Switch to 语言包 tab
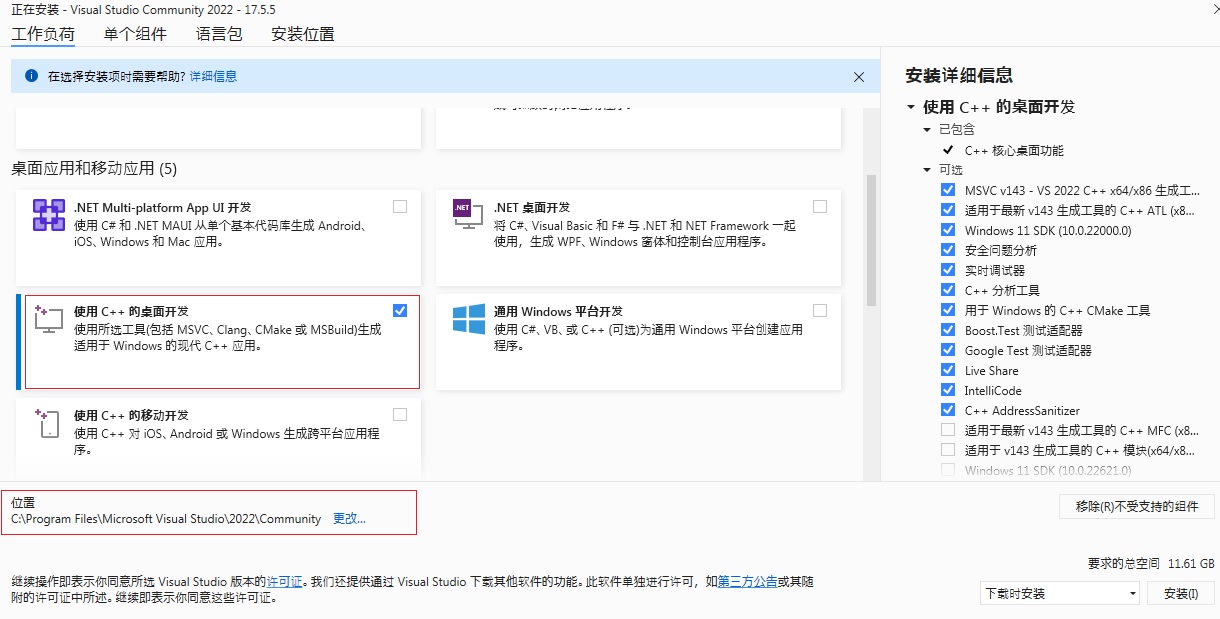 pyautogui.click(x=219, y=34)
